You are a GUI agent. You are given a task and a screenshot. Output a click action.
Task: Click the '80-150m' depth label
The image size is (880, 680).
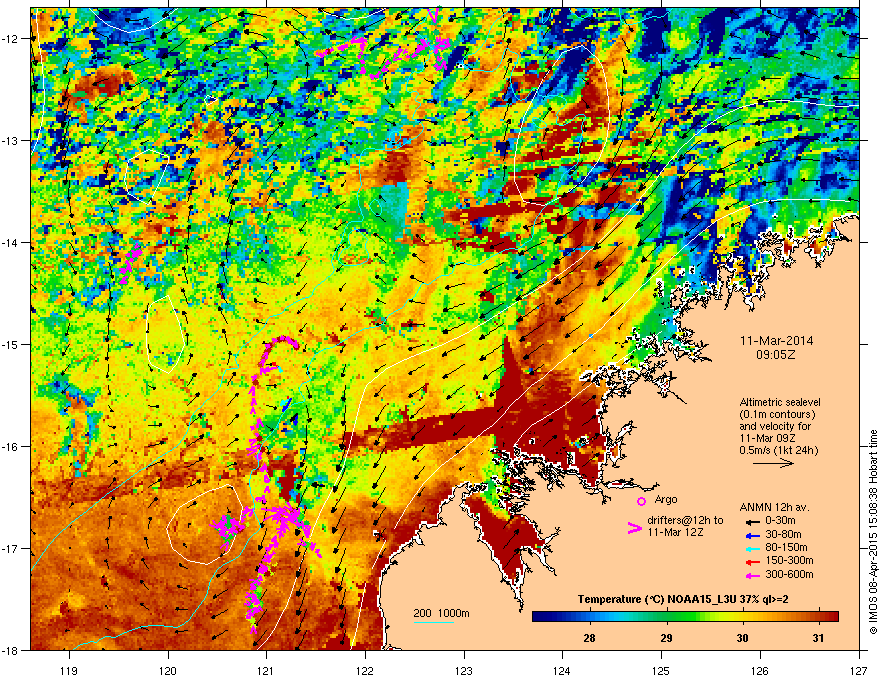[786, 548]
